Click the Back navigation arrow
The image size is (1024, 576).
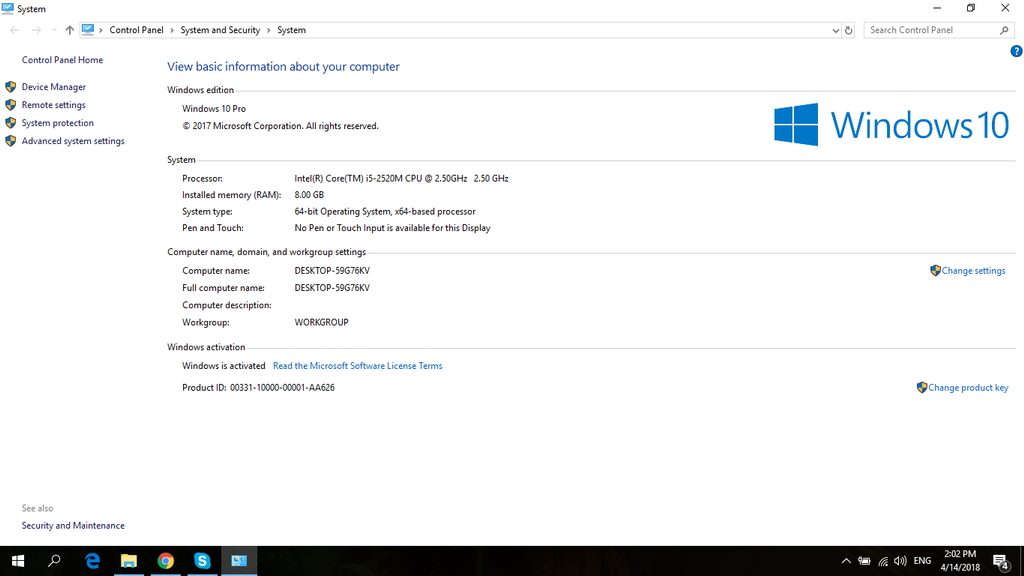[x=14, y=30]
